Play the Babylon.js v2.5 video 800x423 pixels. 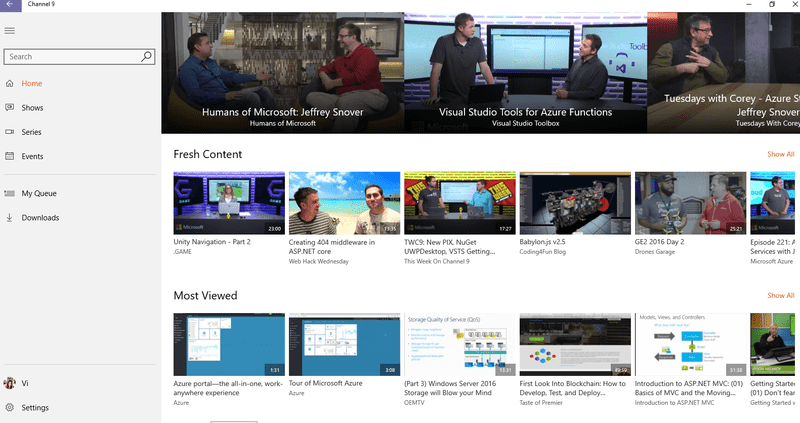pos(575,203)
